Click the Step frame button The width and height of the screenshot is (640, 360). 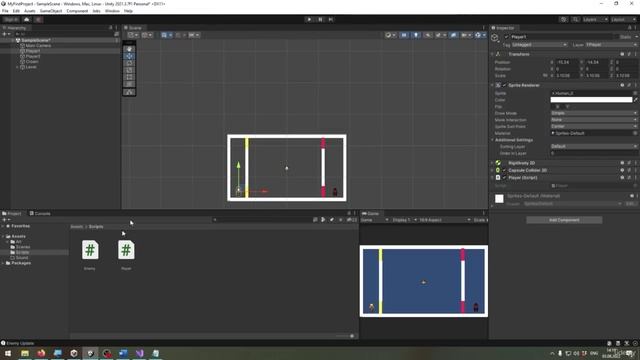331,19
